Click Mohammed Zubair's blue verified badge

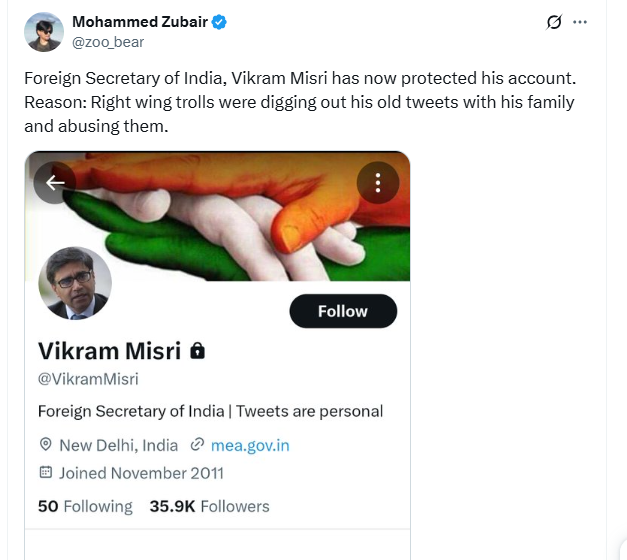tap(219, 22)
